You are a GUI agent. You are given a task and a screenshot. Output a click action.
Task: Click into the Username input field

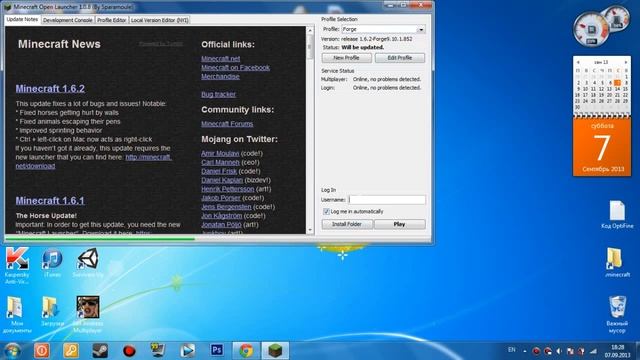[387, 200]
